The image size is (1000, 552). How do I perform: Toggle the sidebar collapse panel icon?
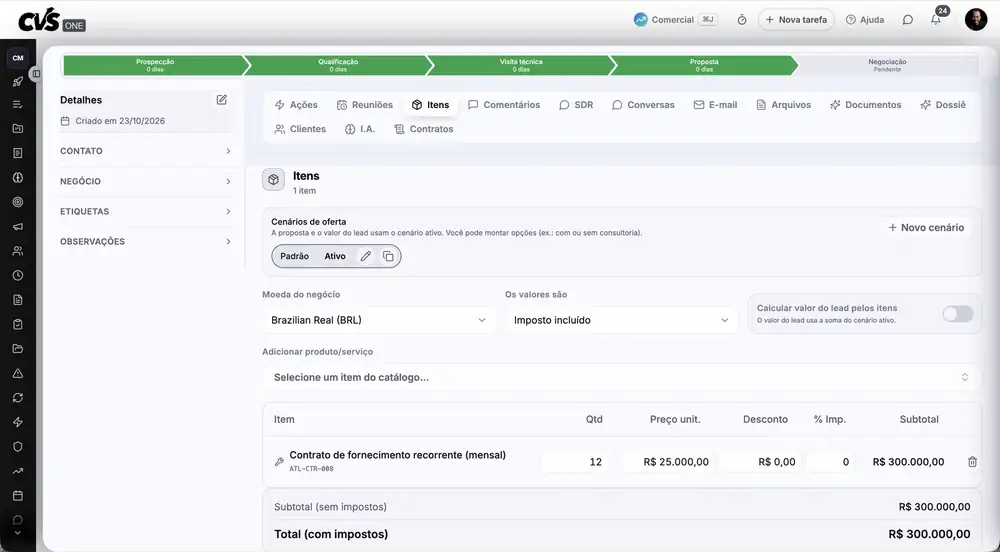point(36,74)
